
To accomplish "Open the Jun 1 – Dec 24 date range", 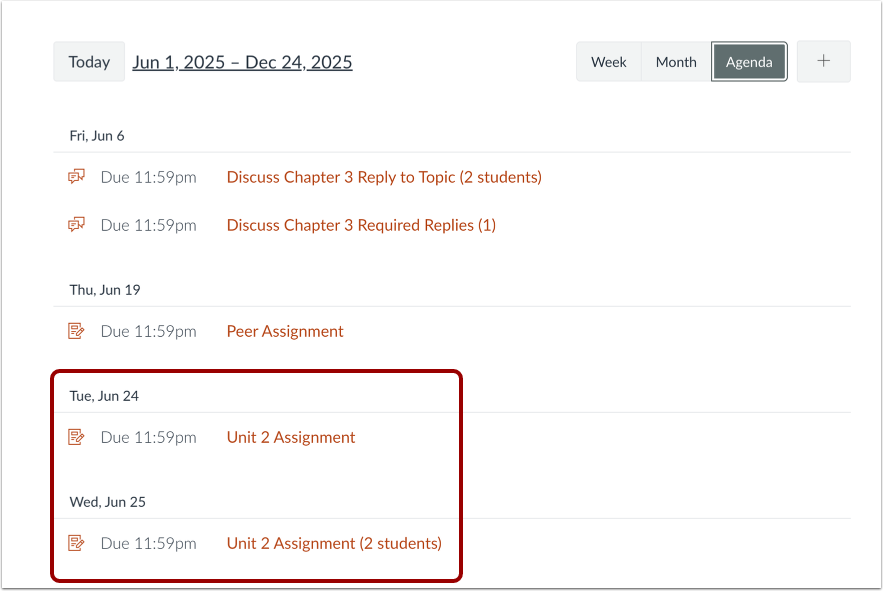I will pyautogui.click(x=242, y=61).
